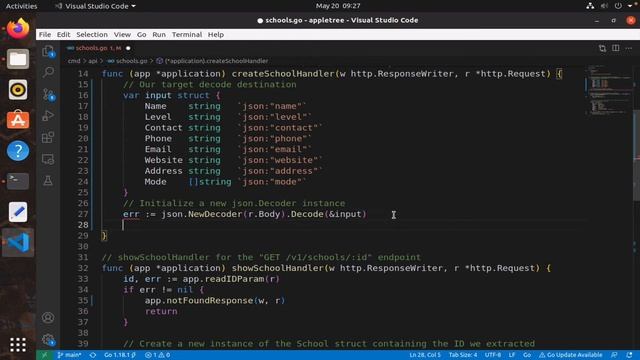640x360 pixels.
Task: Show Applications grid in the dock
Action: coord(18,345)
